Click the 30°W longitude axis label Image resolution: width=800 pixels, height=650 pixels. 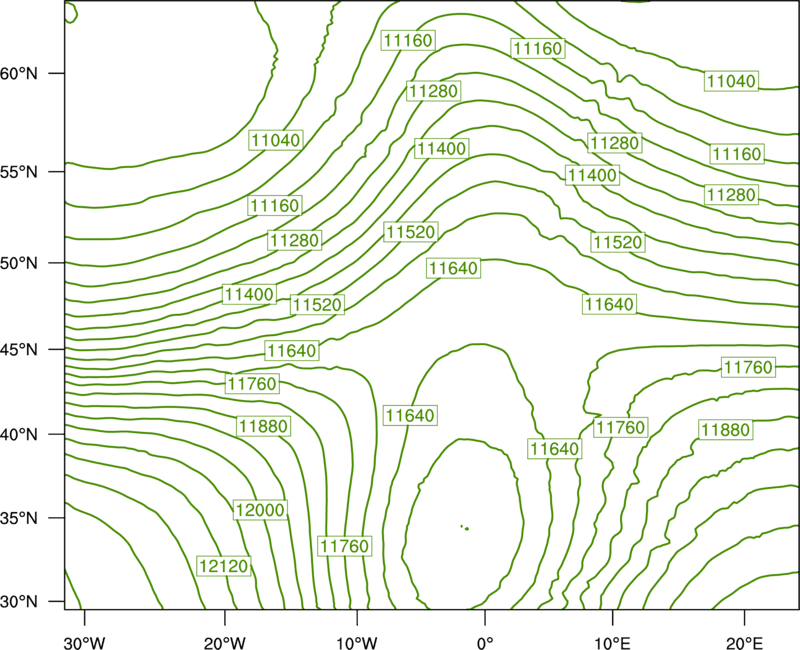pyautogui.click(x=85, y=643)
